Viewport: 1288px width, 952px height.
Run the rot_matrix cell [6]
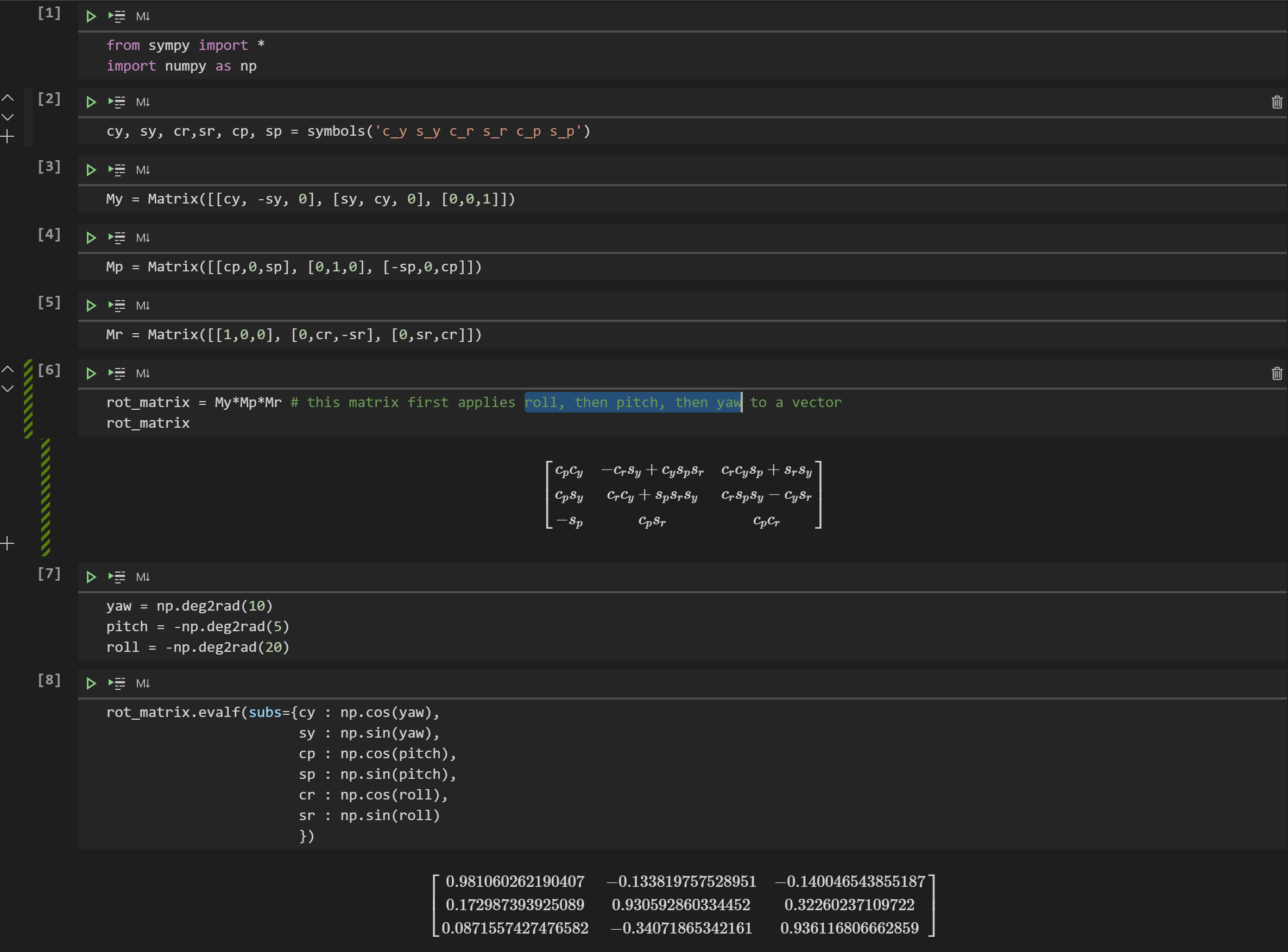tap(91, 373)
